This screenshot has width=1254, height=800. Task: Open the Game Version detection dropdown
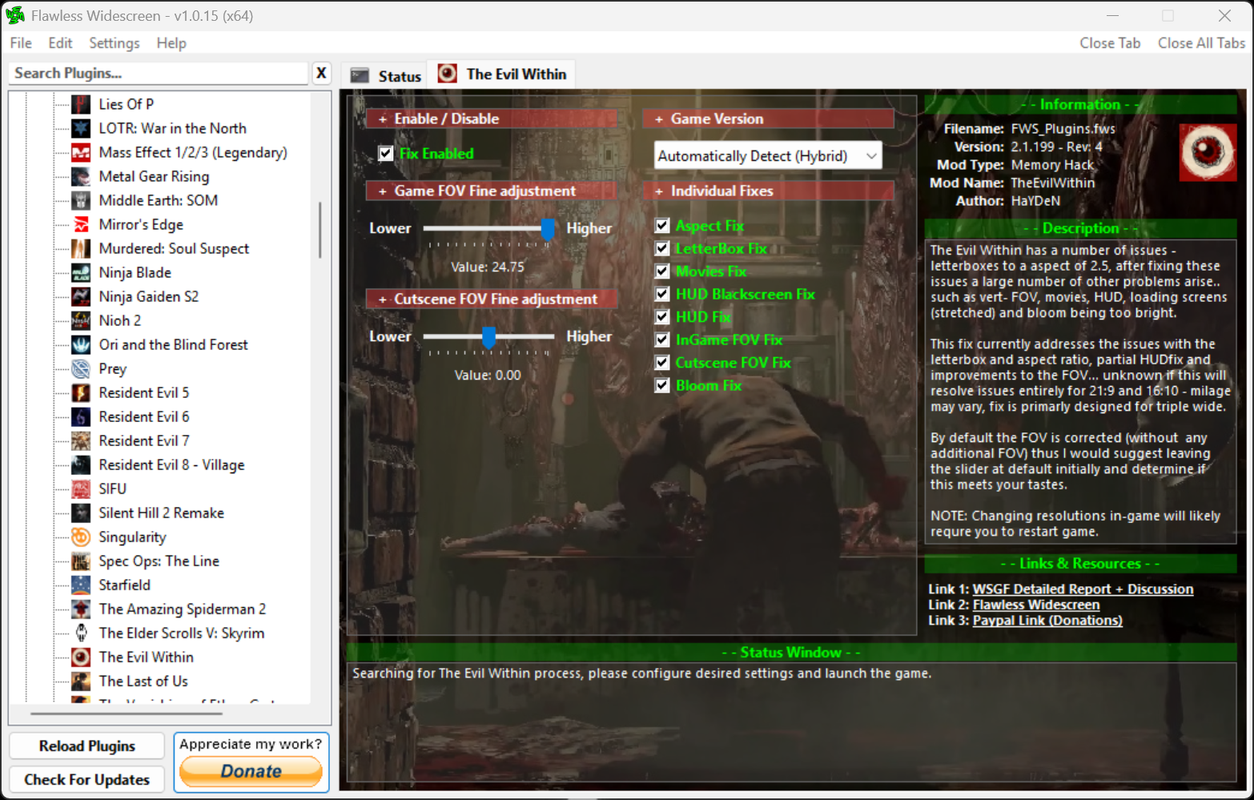(768, 156)
